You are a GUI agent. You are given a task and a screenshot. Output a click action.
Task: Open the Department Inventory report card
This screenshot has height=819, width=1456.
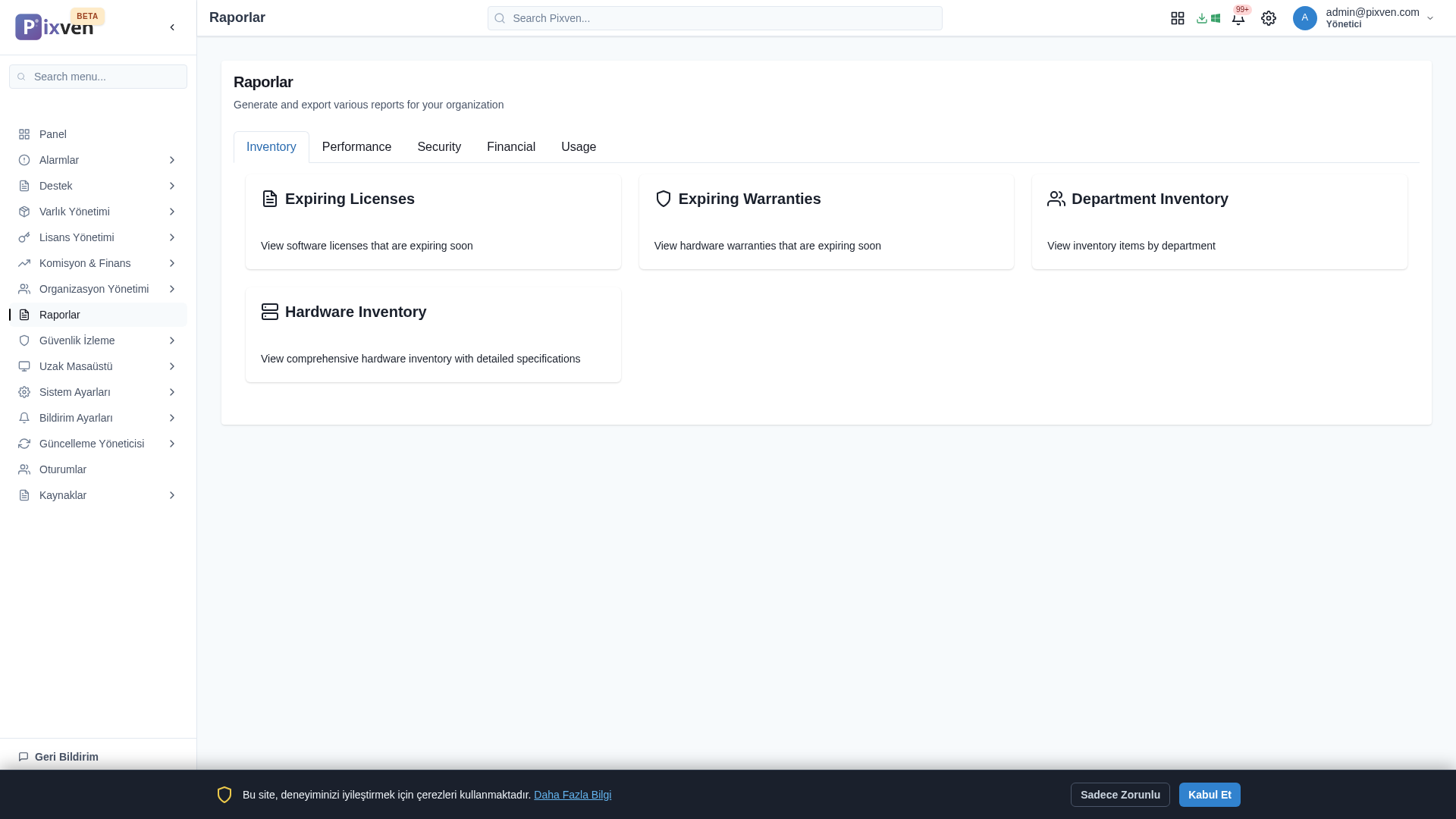click(x=1219, y=221)
